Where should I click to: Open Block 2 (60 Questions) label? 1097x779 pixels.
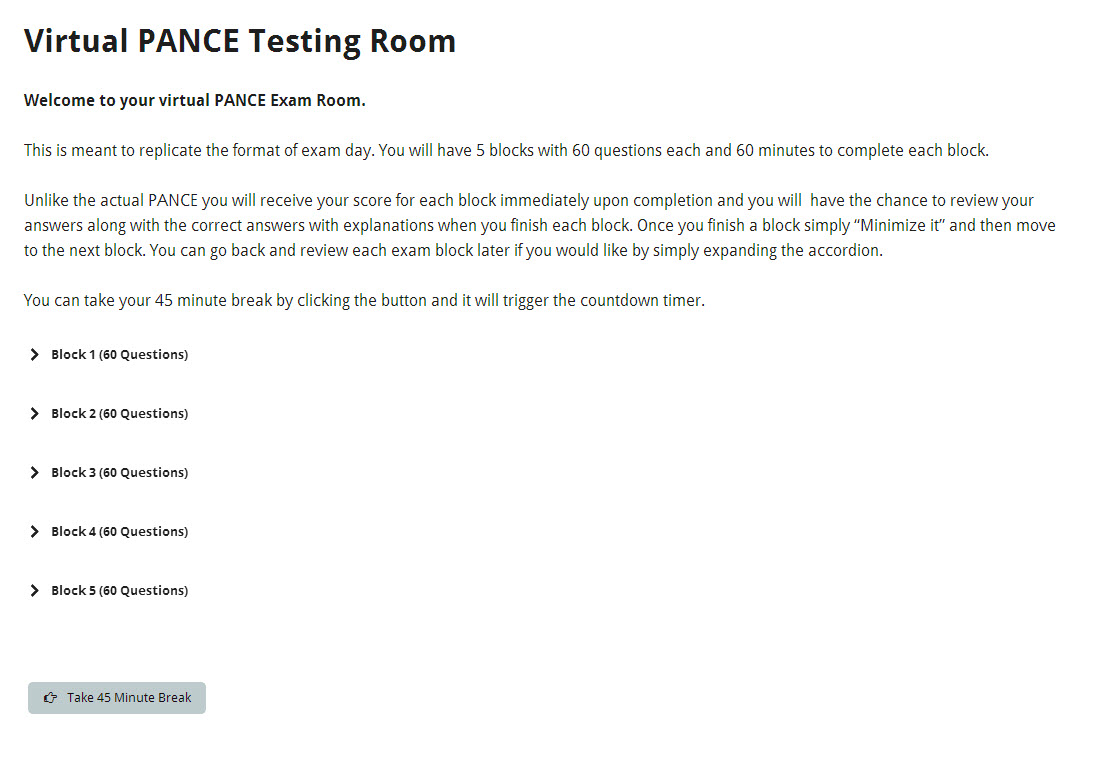(x=120, y=414)
